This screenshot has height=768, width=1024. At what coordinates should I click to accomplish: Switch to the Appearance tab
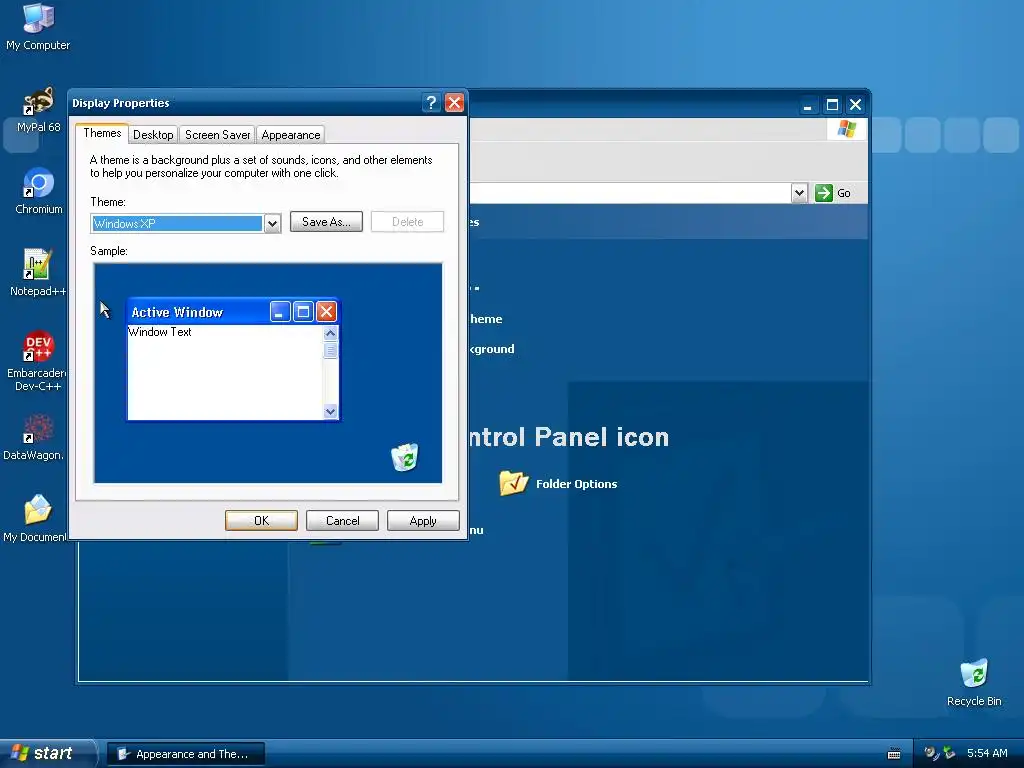point(291,135)
